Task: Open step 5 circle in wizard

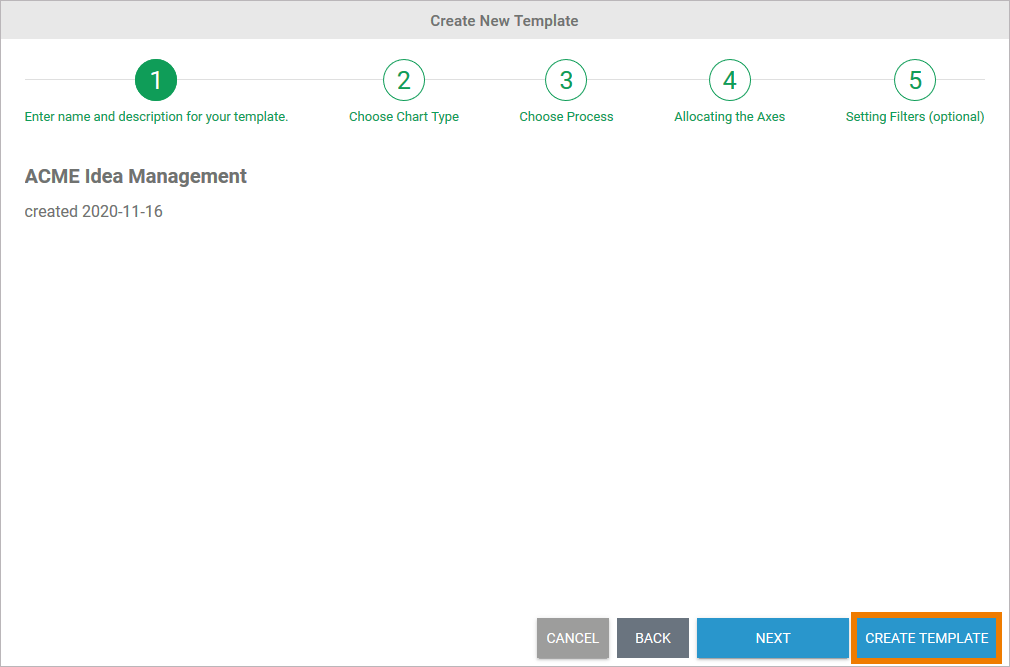Action: point(915,80)
